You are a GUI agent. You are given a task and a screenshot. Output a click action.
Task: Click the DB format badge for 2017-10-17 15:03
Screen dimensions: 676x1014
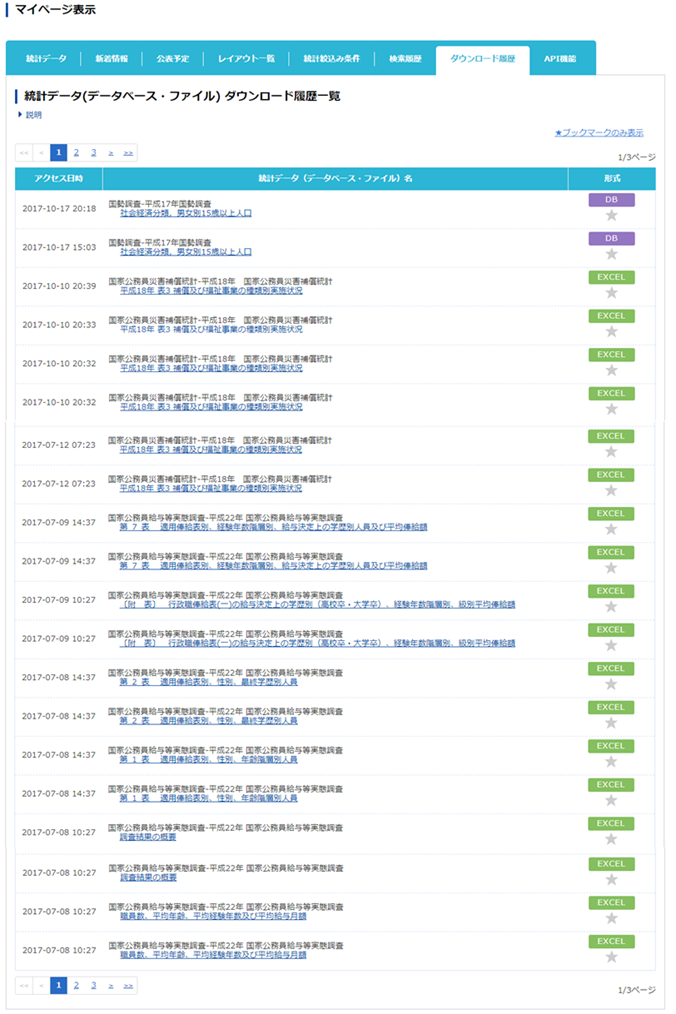[611, 239]
